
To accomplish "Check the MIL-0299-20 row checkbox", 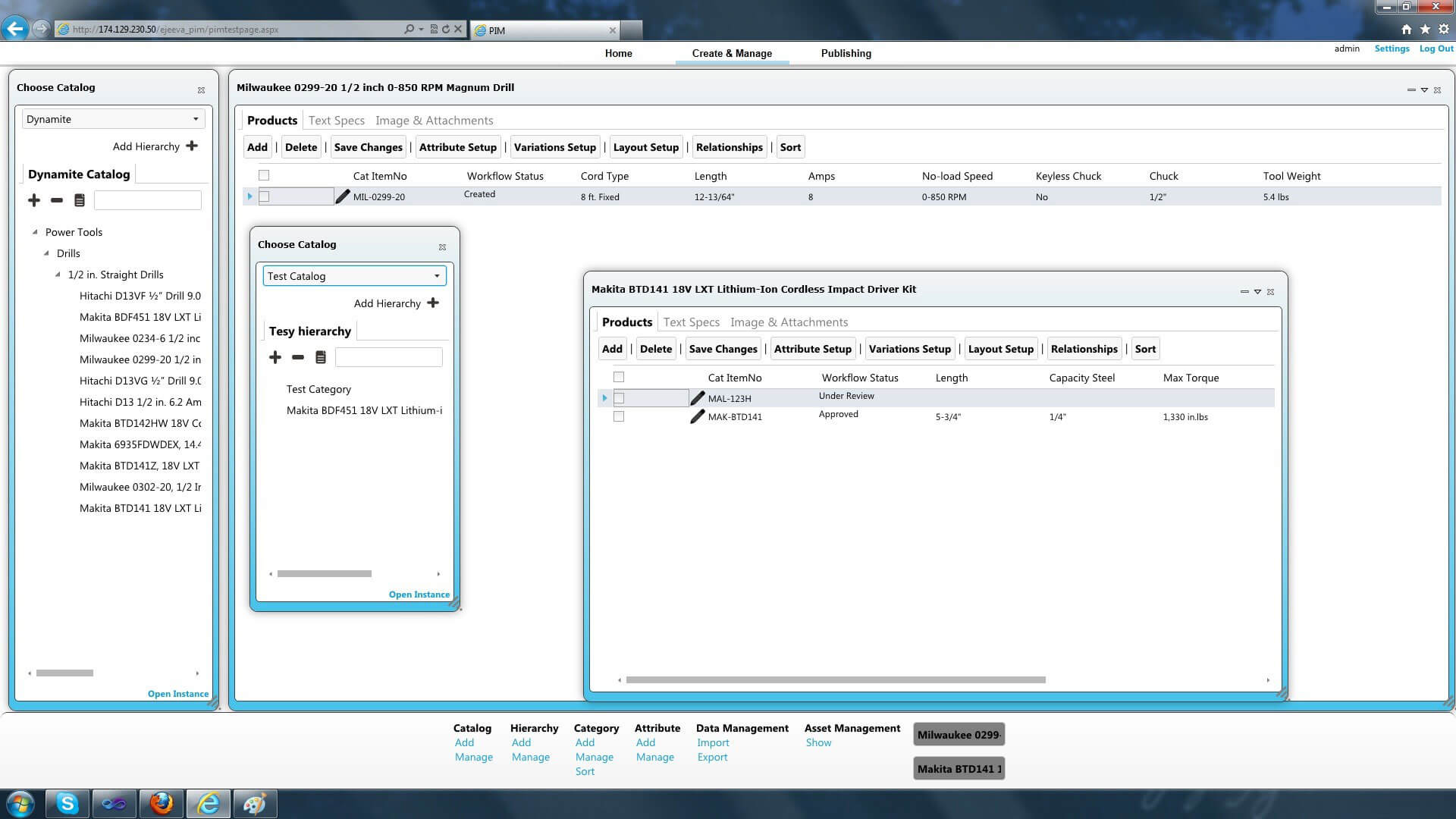I will coord(264,196).
